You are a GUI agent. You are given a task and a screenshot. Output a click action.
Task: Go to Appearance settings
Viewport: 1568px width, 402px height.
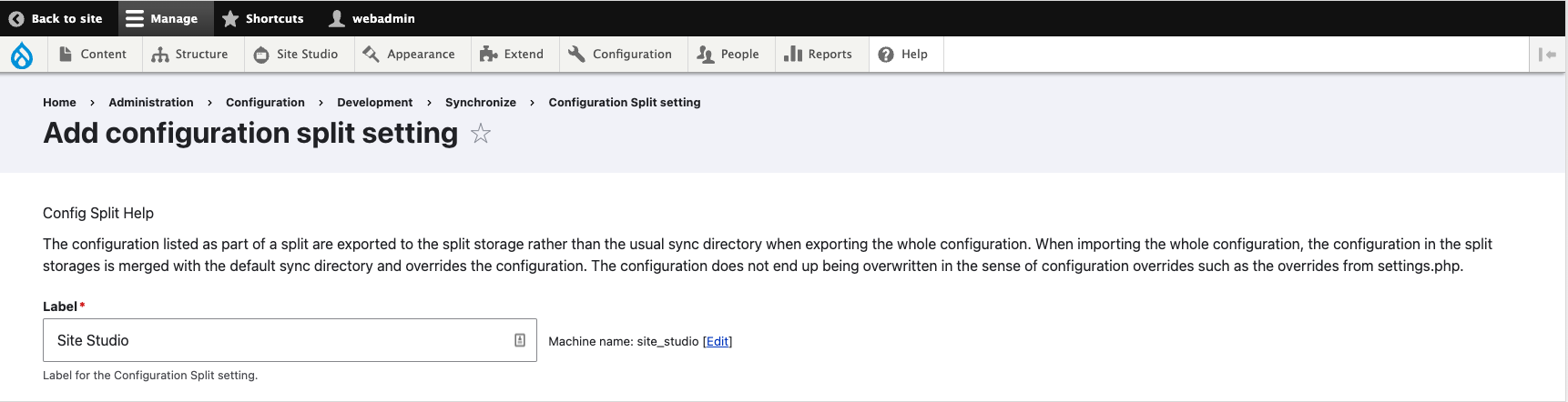pyautogui.click(x=409, y=55)
